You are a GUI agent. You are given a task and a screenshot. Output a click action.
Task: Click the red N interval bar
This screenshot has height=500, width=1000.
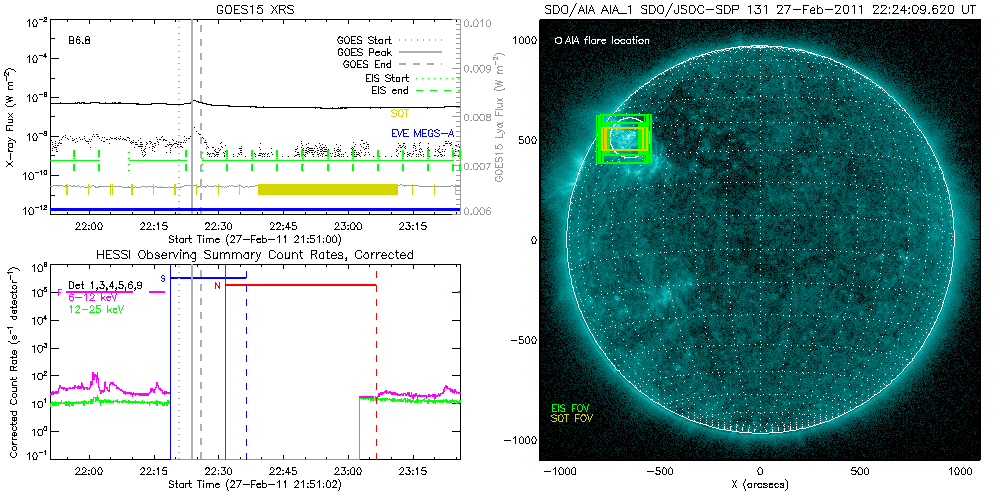point(300,285)
